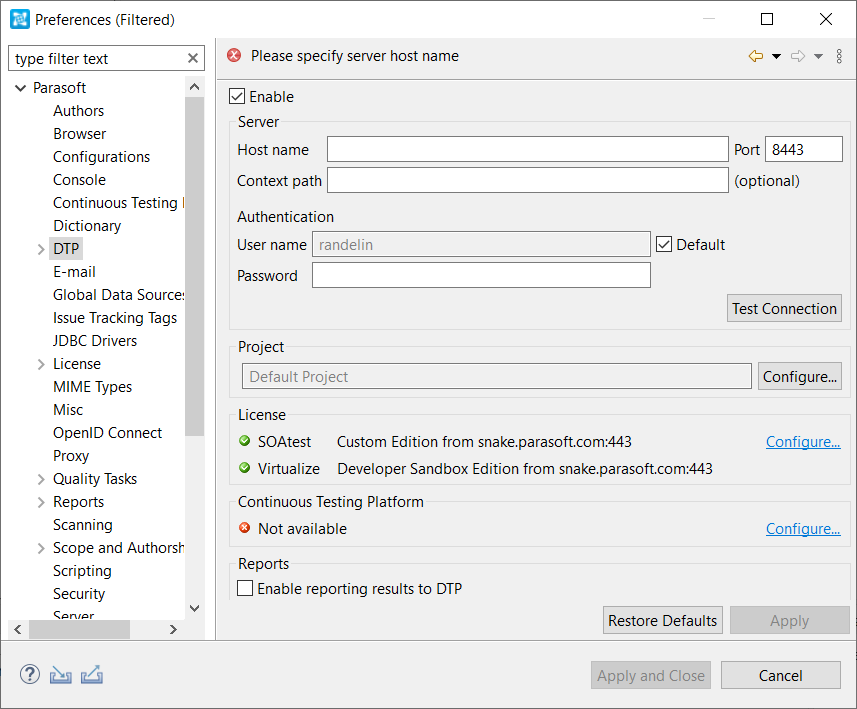
Task: Click the tree scroll up arrow
Action: click(x=194, y=87)
